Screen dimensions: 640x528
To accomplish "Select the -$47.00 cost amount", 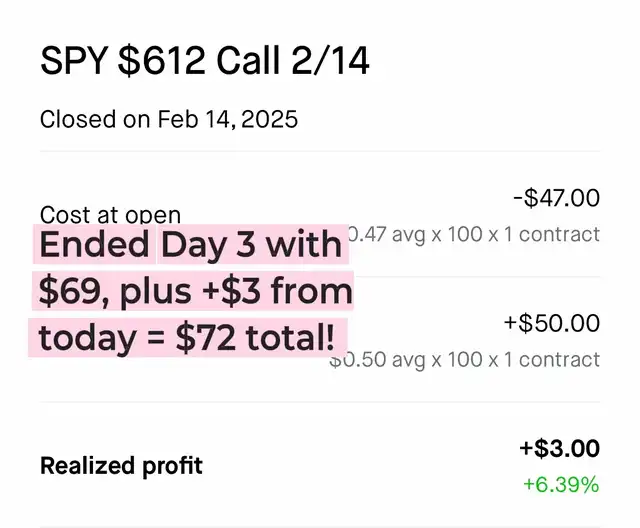I will [556, 198].
